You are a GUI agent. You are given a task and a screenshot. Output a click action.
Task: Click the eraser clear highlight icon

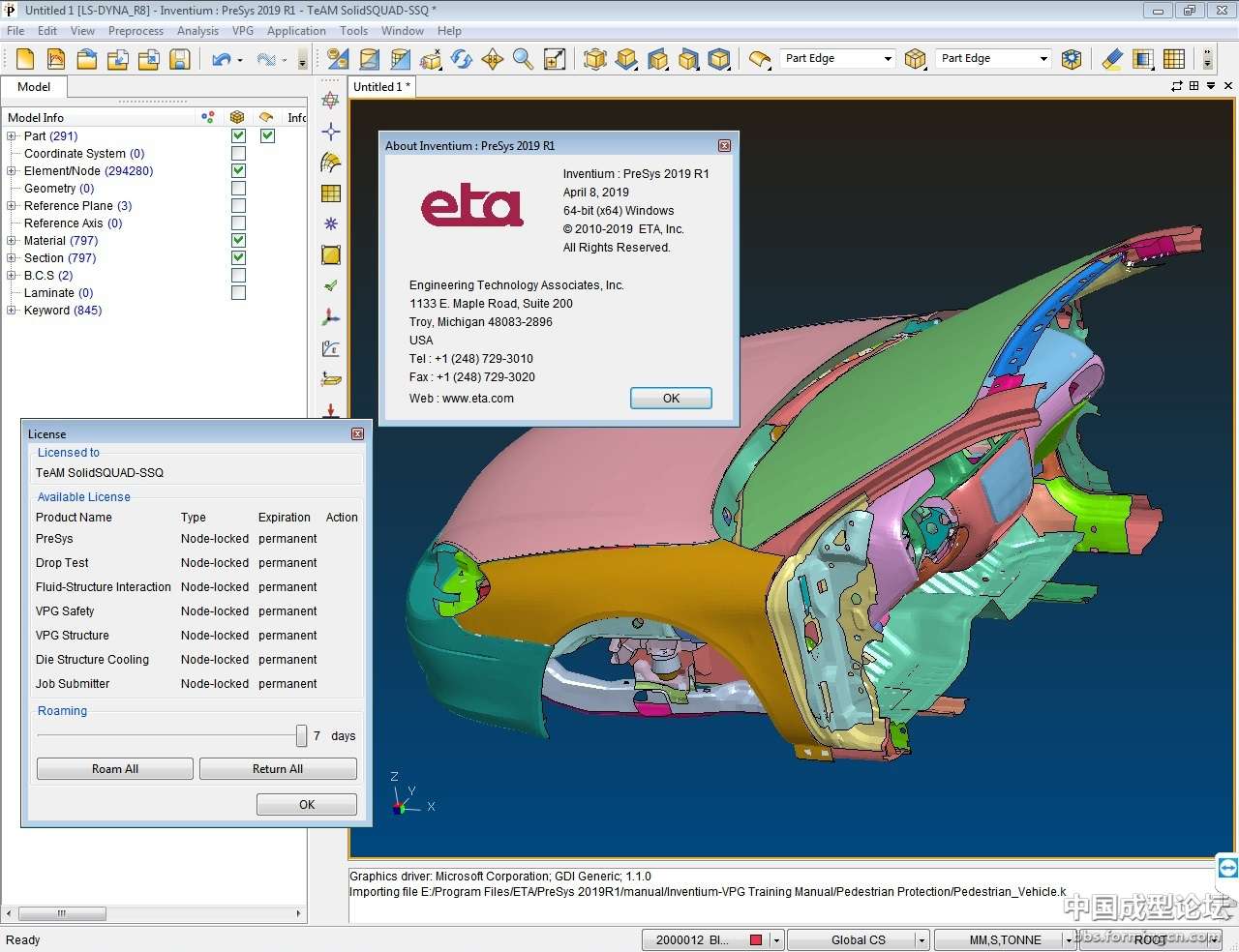(1112, 59)
